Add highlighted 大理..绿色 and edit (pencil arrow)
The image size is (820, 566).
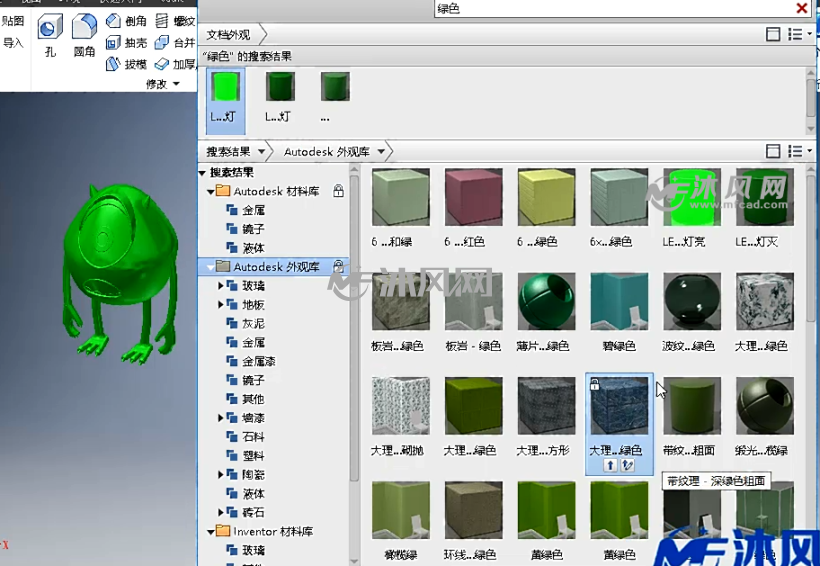tap(627, 465)
